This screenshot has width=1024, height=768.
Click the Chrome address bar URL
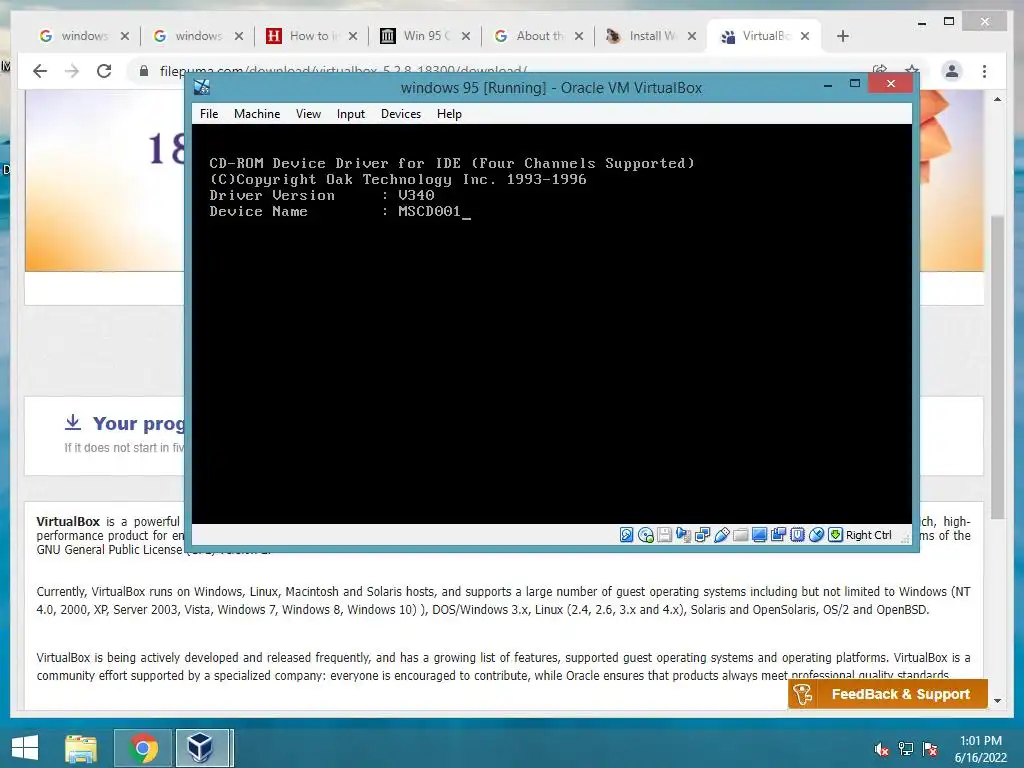point(343,71)
